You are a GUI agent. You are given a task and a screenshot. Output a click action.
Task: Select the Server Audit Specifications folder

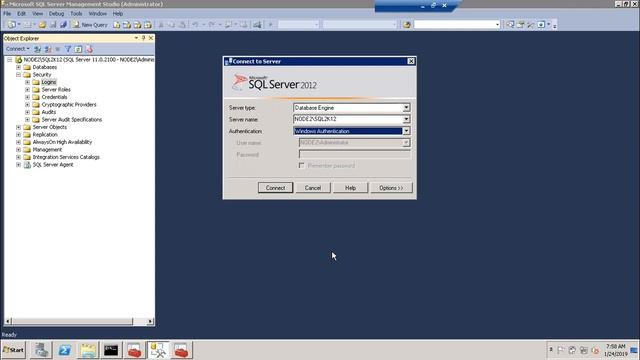tap(72, 120)
